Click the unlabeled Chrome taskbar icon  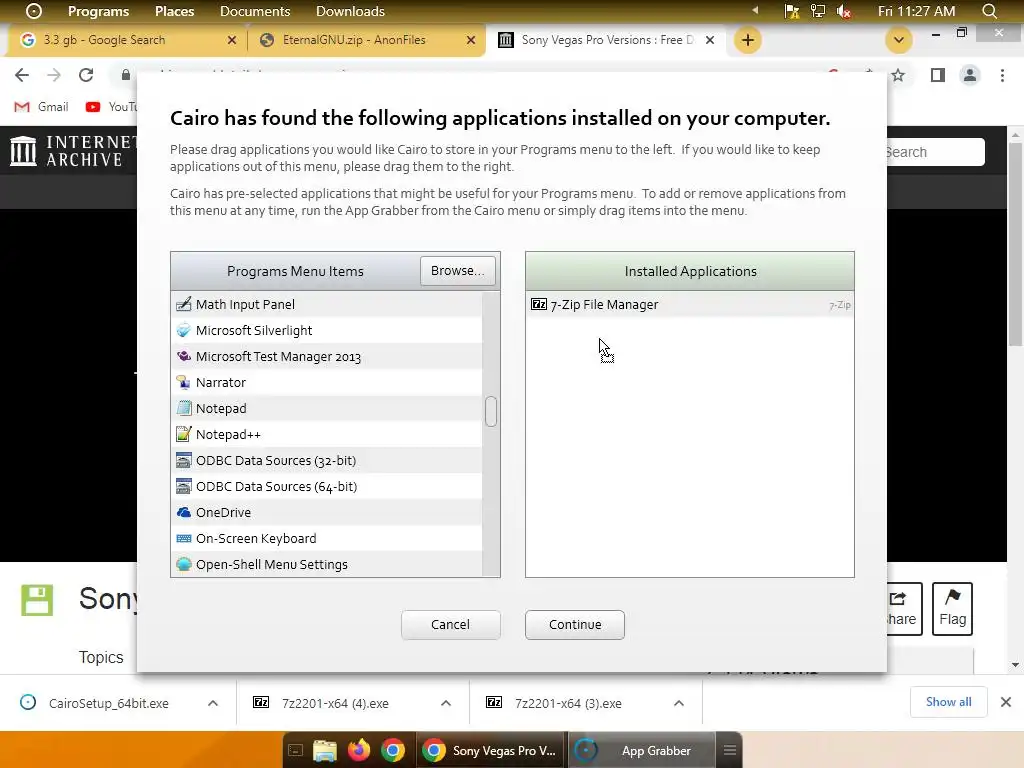(x=392, y=750)
